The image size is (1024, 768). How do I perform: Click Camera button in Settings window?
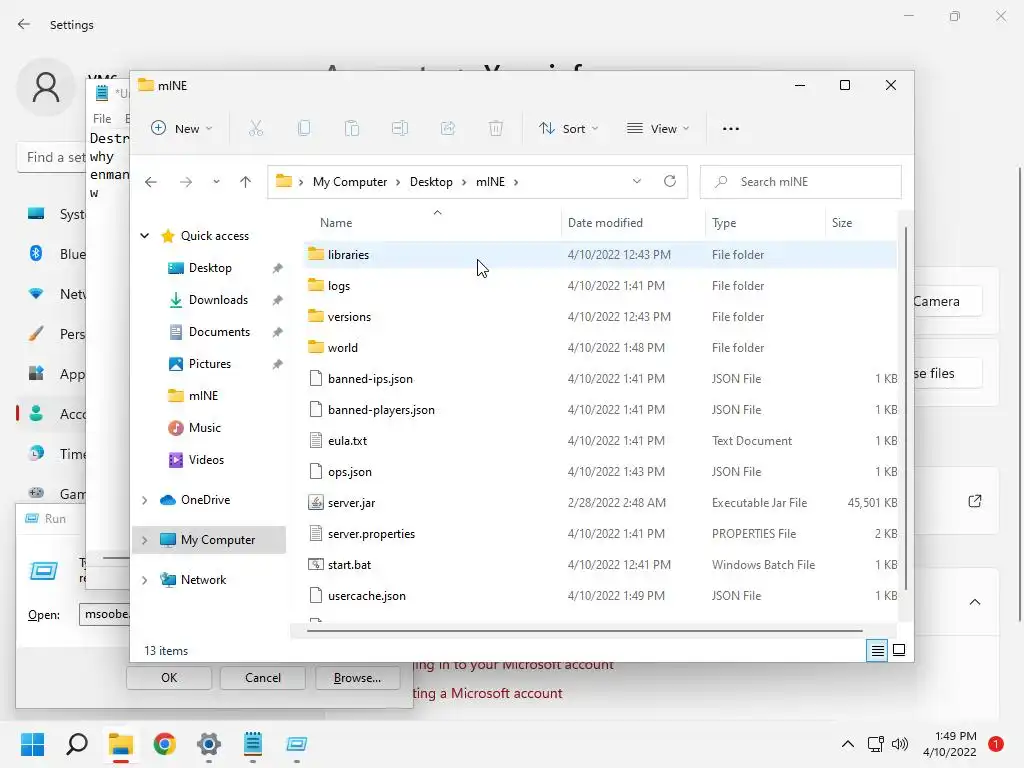click(x=946, y=301)
